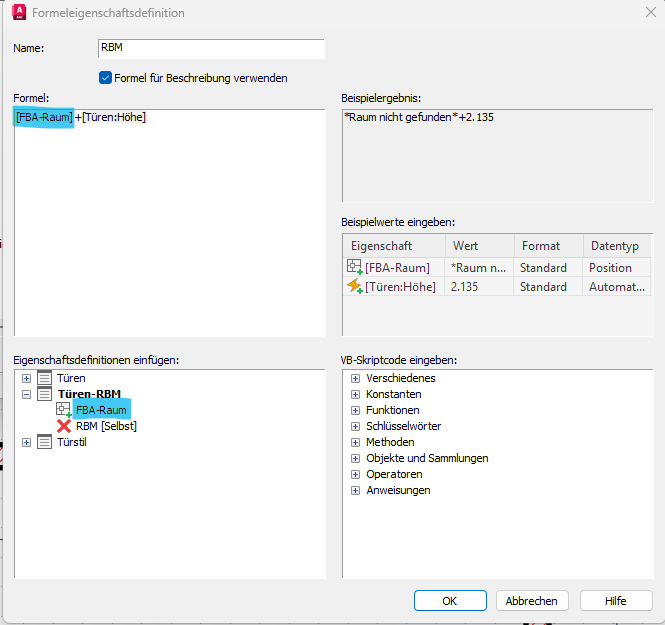Image resolution: width=665 pixels, height=625 pixels.
Task: Click into the Name input field
Action: (211, 49)
